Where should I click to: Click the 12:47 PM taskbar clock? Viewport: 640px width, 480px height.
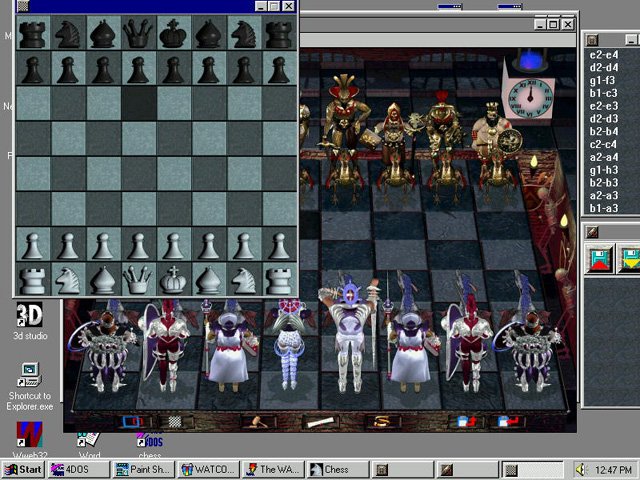click(613, 470)
